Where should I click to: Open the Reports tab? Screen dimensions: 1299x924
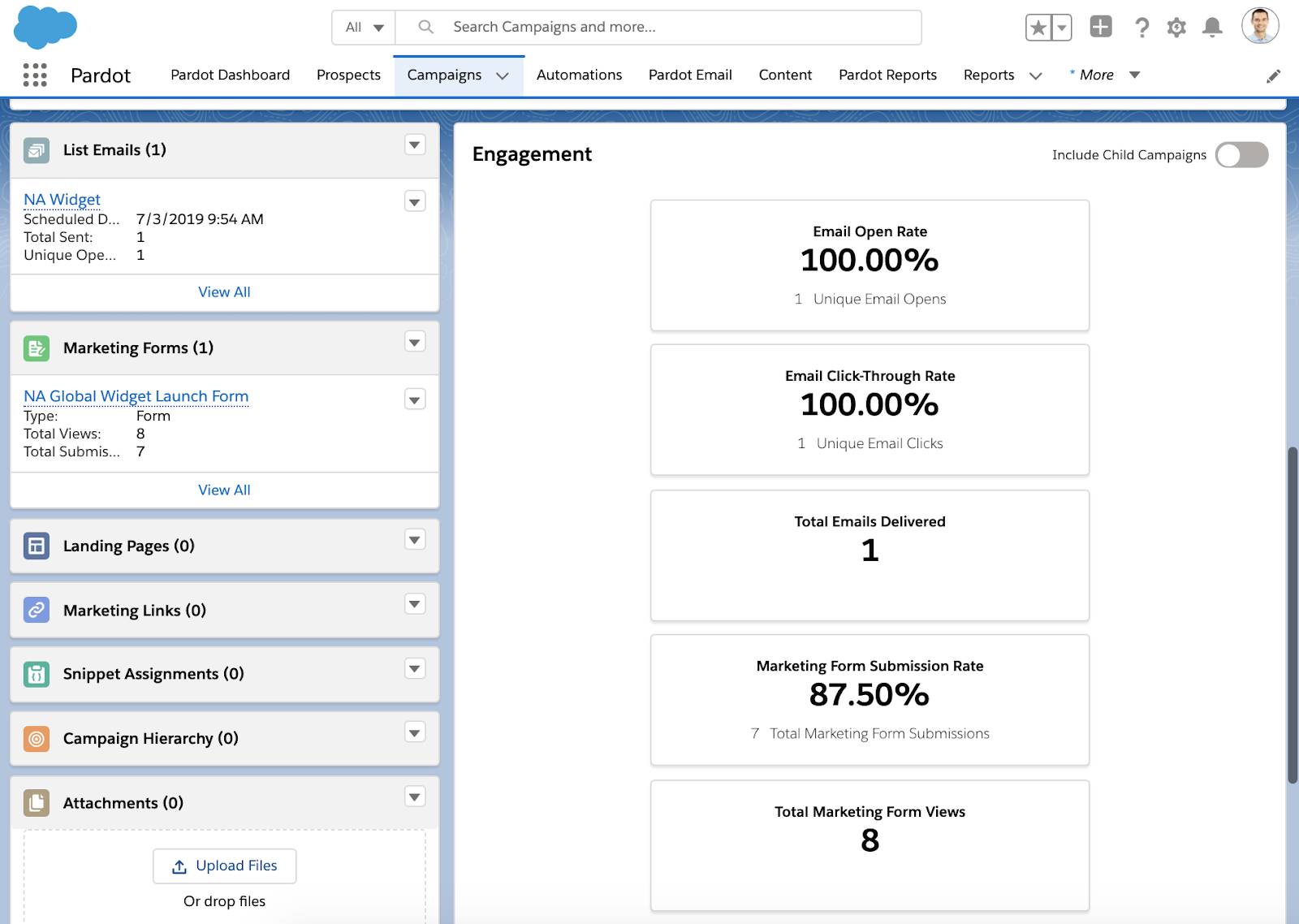[x=989, y=75]
